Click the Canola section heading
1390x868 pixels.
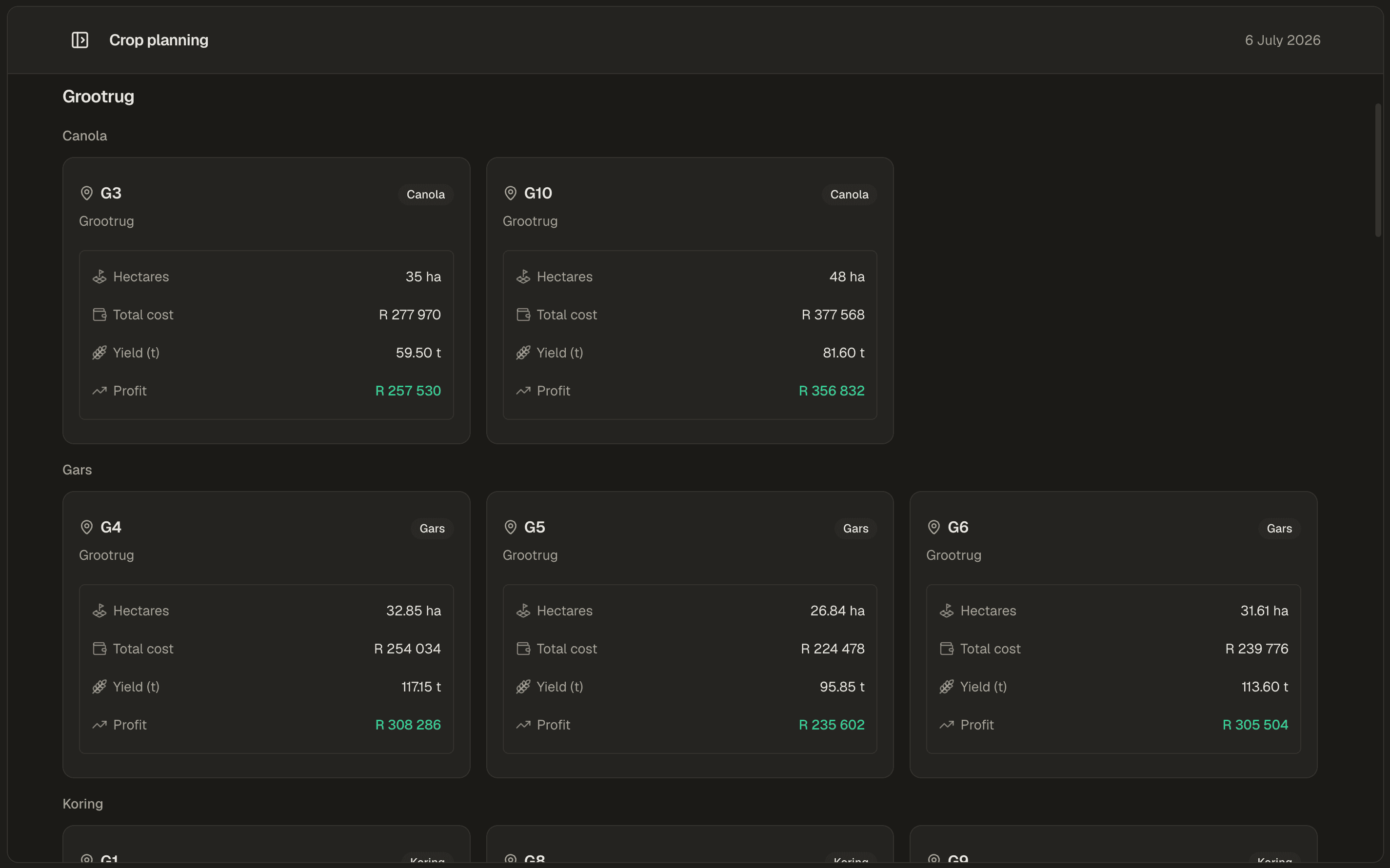(x=84, y=136)
